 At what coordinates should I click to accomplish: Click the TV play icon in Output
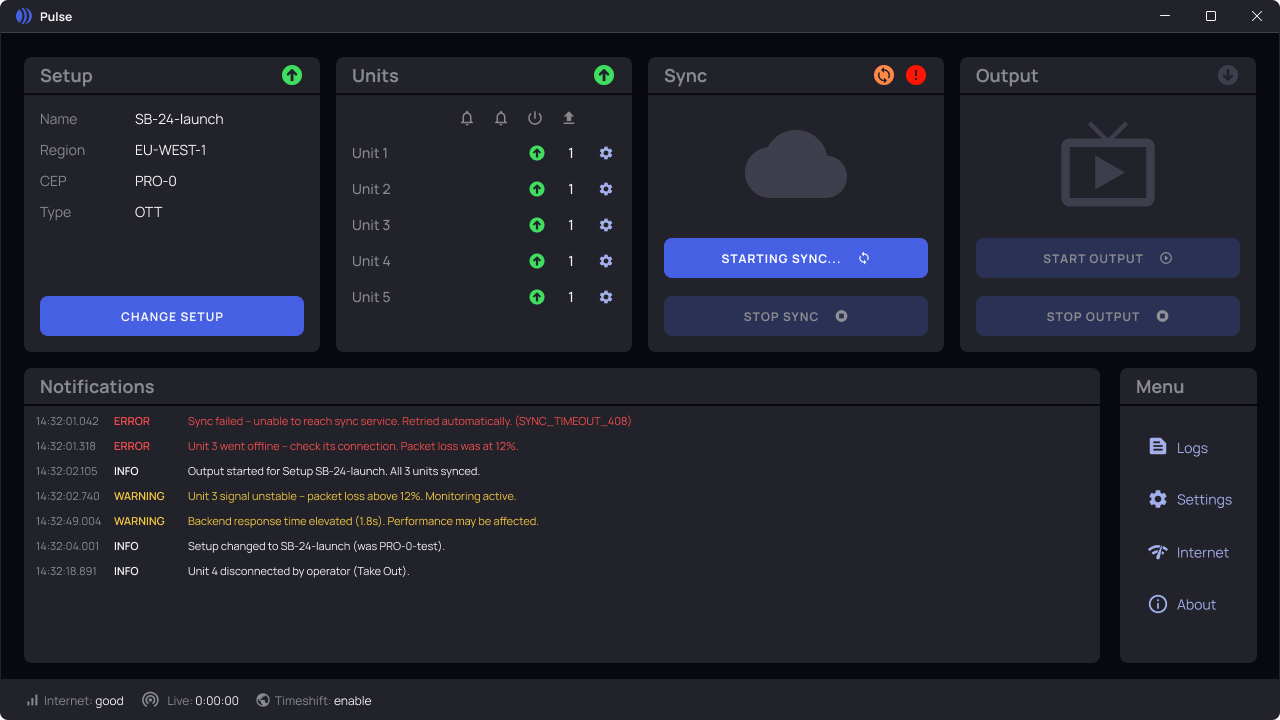pos(1108,165)
